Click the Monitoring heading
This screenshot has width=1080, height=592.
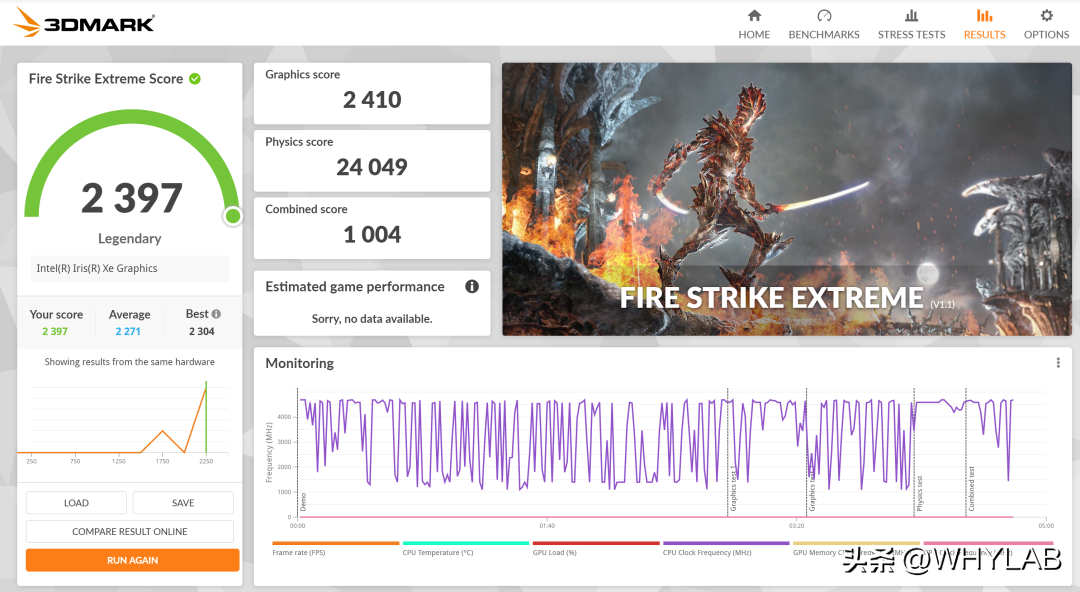click(x=300, y=363)
